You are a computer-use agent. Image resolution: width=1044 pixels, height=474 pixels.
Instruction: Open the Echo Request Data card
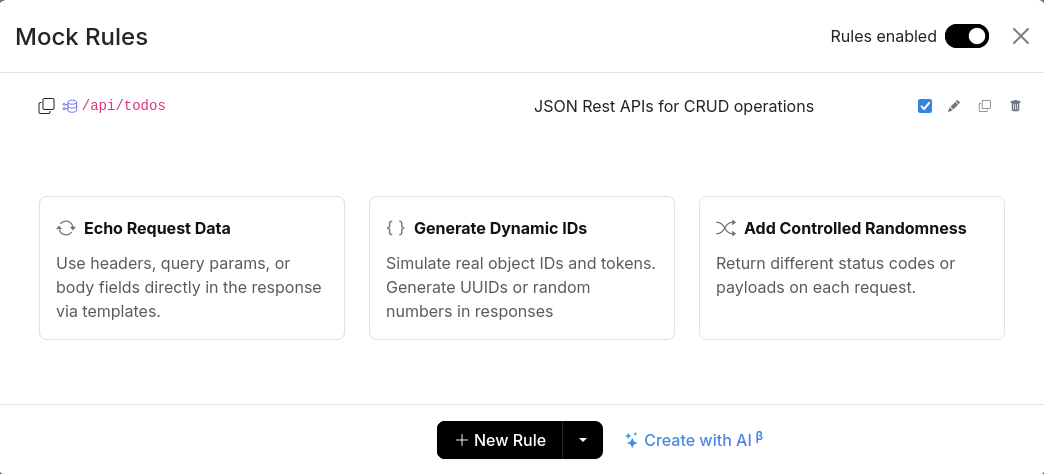(192, 268)
